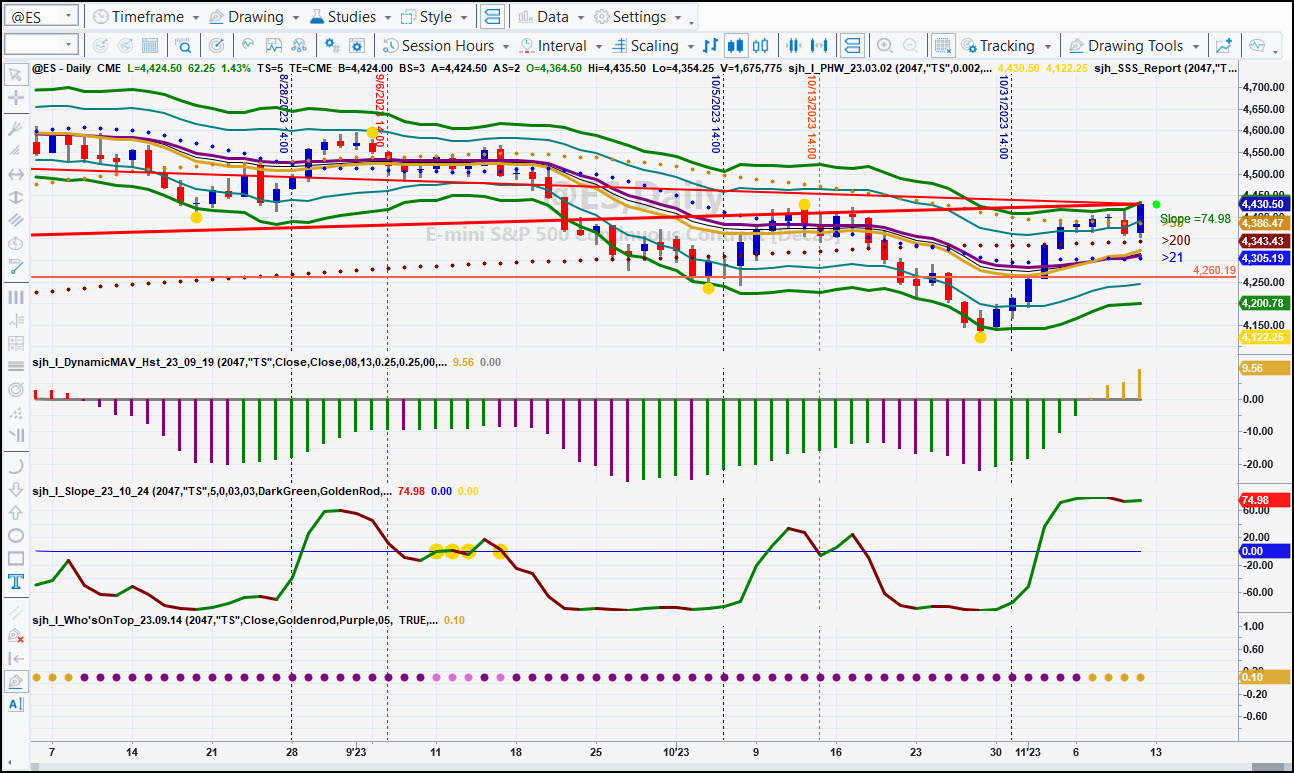Image resolution: width=1294 pixels, height=773 pixels.
Task: Click the delete drawings red X icon
Action: (15, 635)
